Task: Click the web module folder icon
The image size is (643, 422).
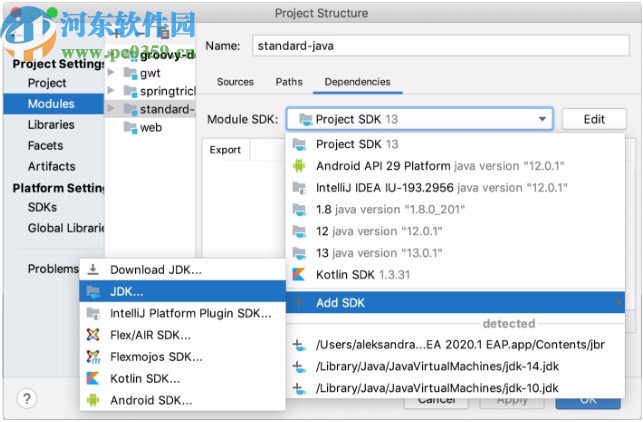Action: point(130,127)
